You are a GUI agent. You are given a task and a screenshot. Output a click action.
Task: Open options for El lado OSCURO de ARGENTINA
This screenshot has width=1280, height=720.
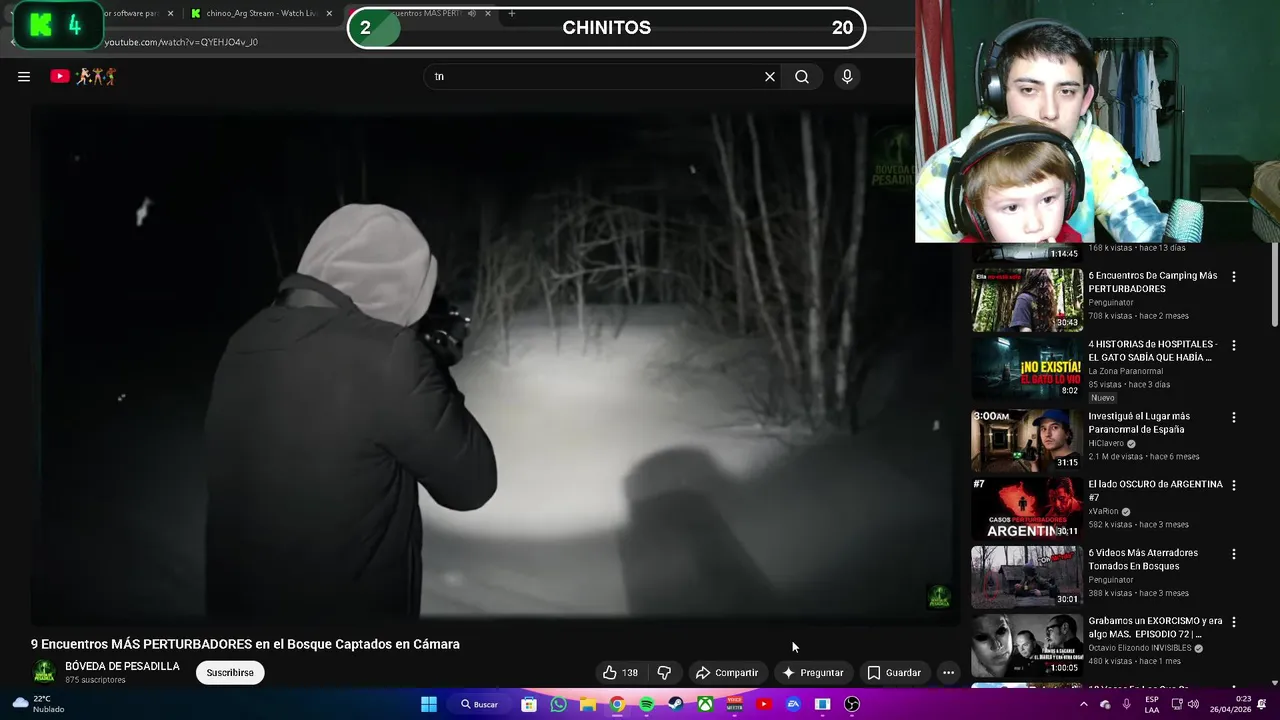tap(1233, 485)
